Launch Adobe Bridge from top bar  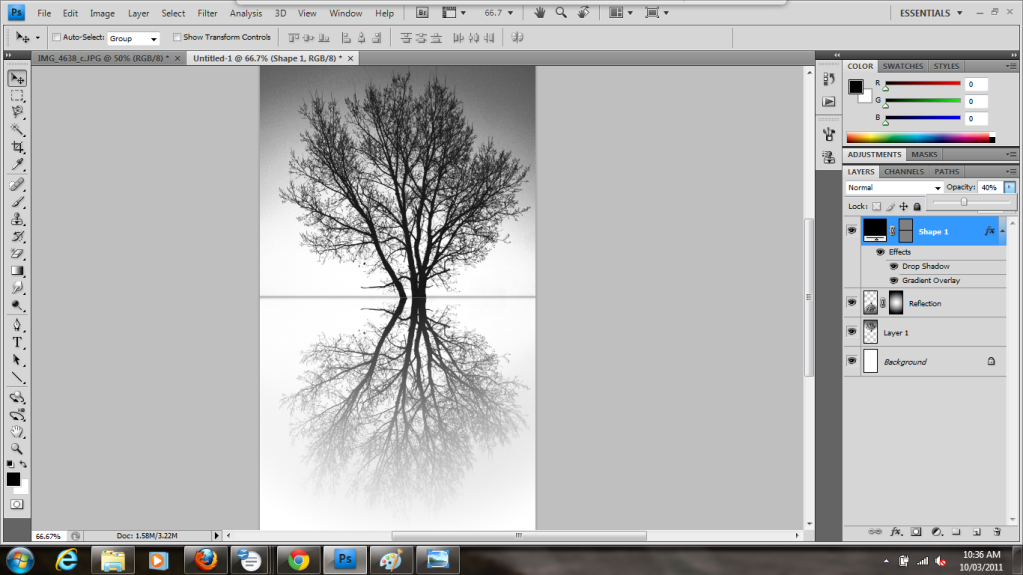point(422,13)
